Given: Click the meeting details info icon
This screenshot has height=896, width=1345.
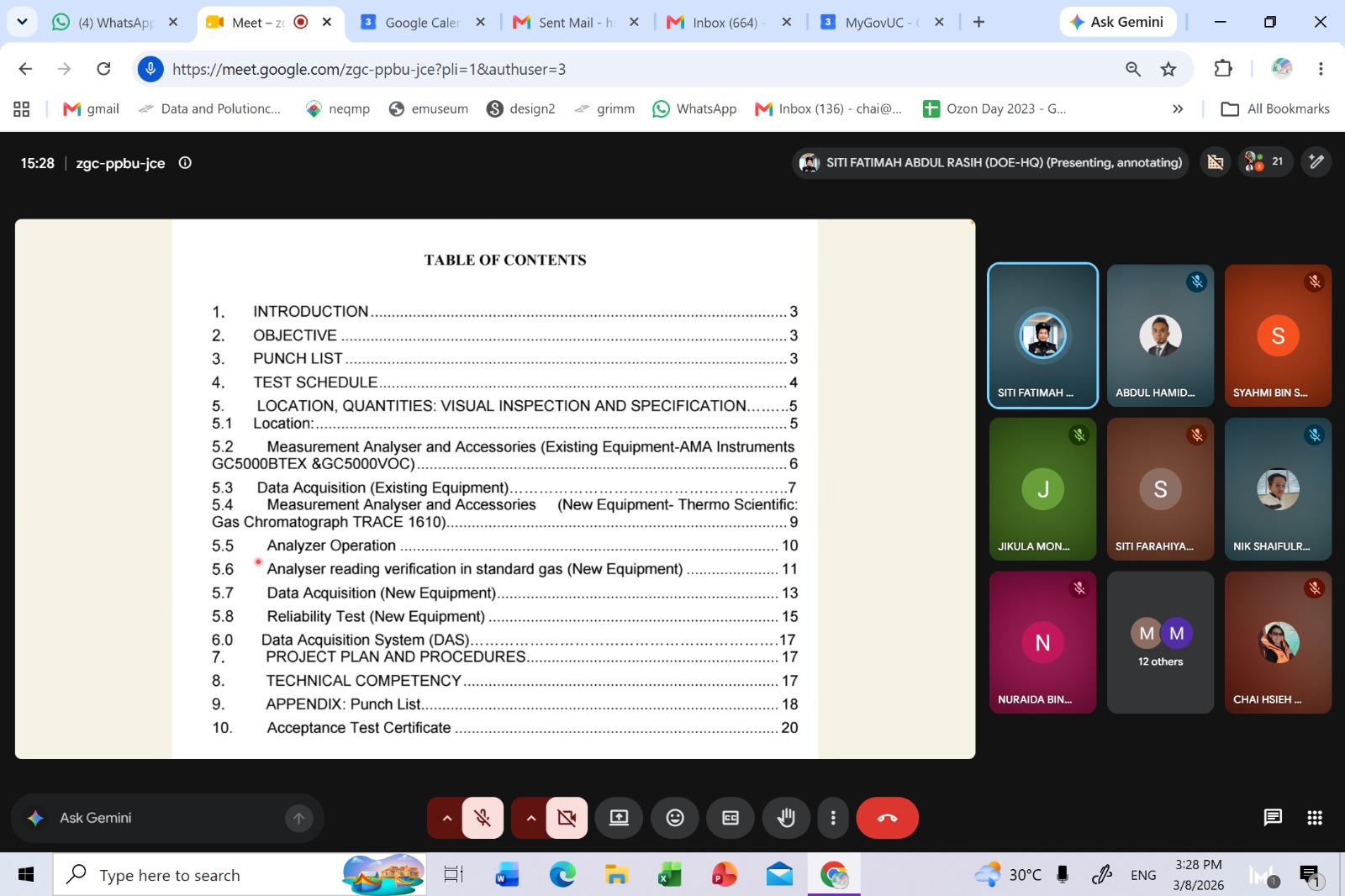Looking at the screenshot, I should (x=185, y=163).
